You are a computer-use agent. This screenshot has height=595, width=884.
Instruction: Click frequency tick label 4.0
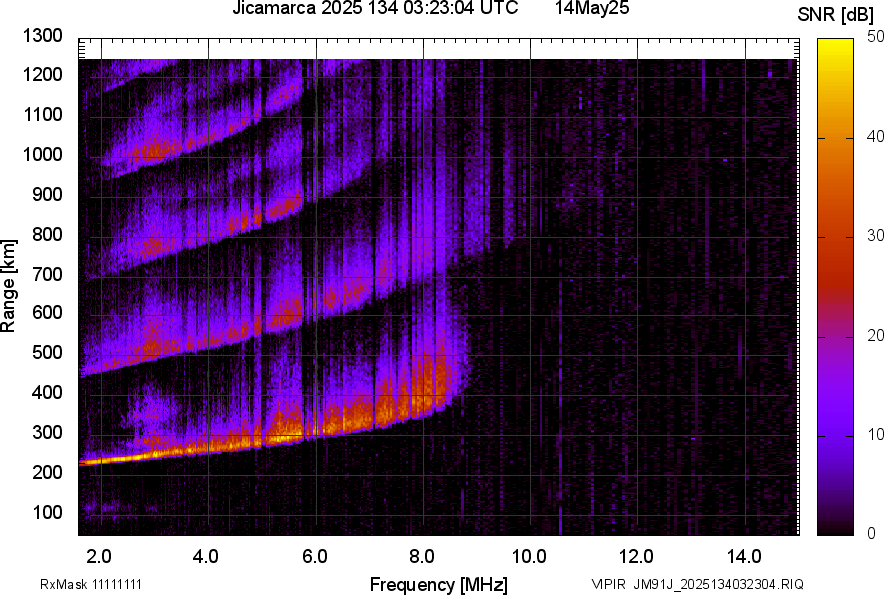pyautogui.click(x=205, y=557)
